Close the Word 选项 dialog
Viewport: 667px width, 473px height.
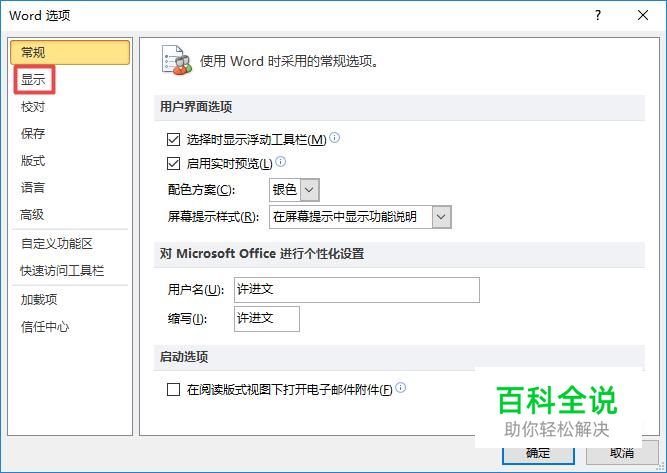[x=643, y=15]
